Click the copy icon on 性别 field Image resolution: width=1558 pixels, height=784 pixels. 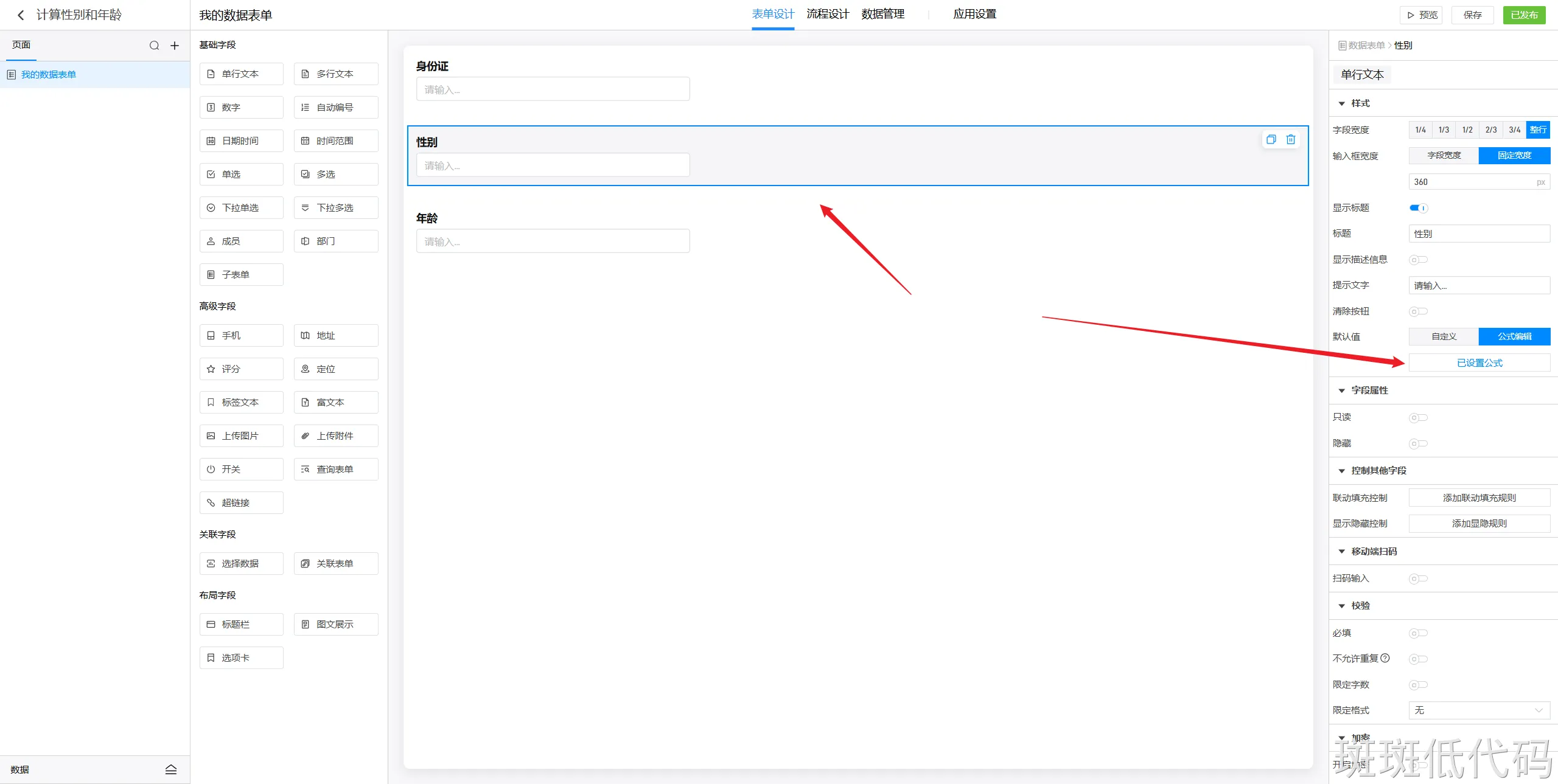(x=1271, y=140)
